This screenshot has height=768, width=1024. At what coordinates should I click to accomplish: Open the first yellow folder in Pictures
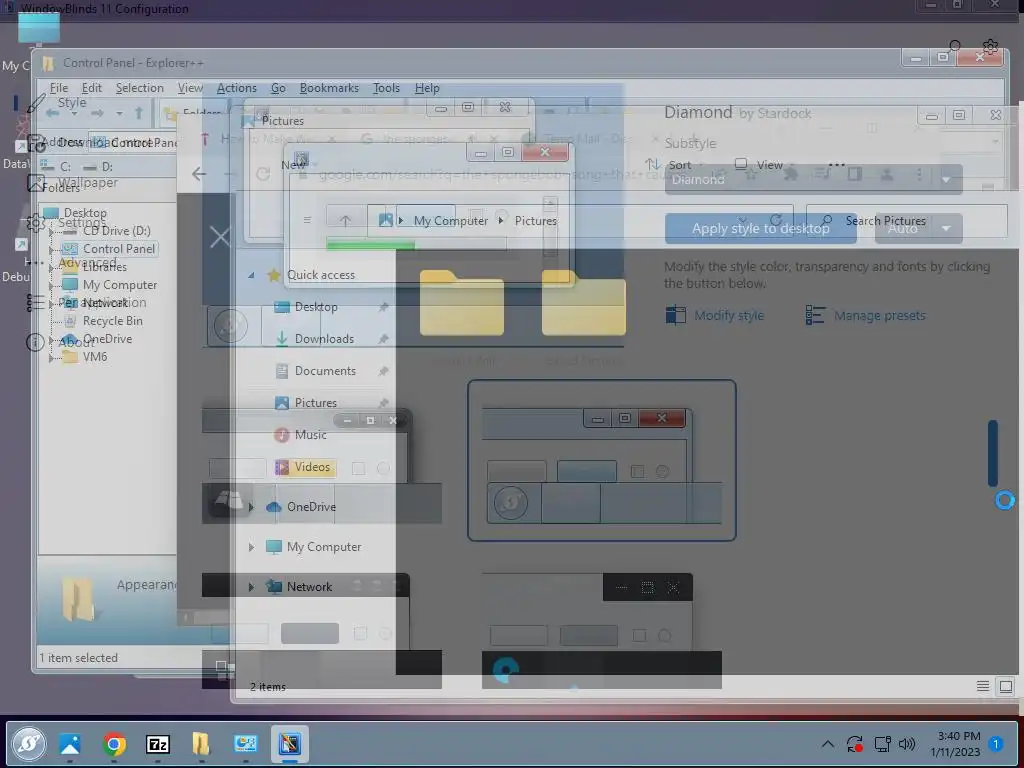click(x=462, y=303)
